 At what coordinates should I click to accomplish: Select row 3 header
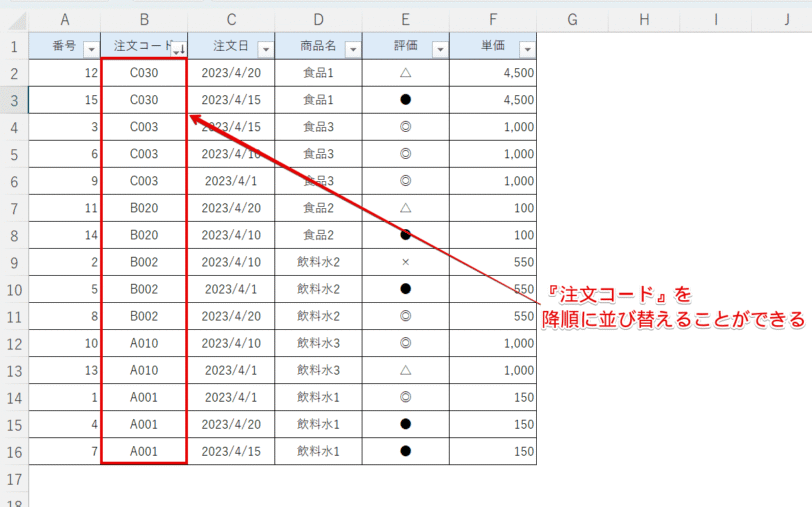14,100
